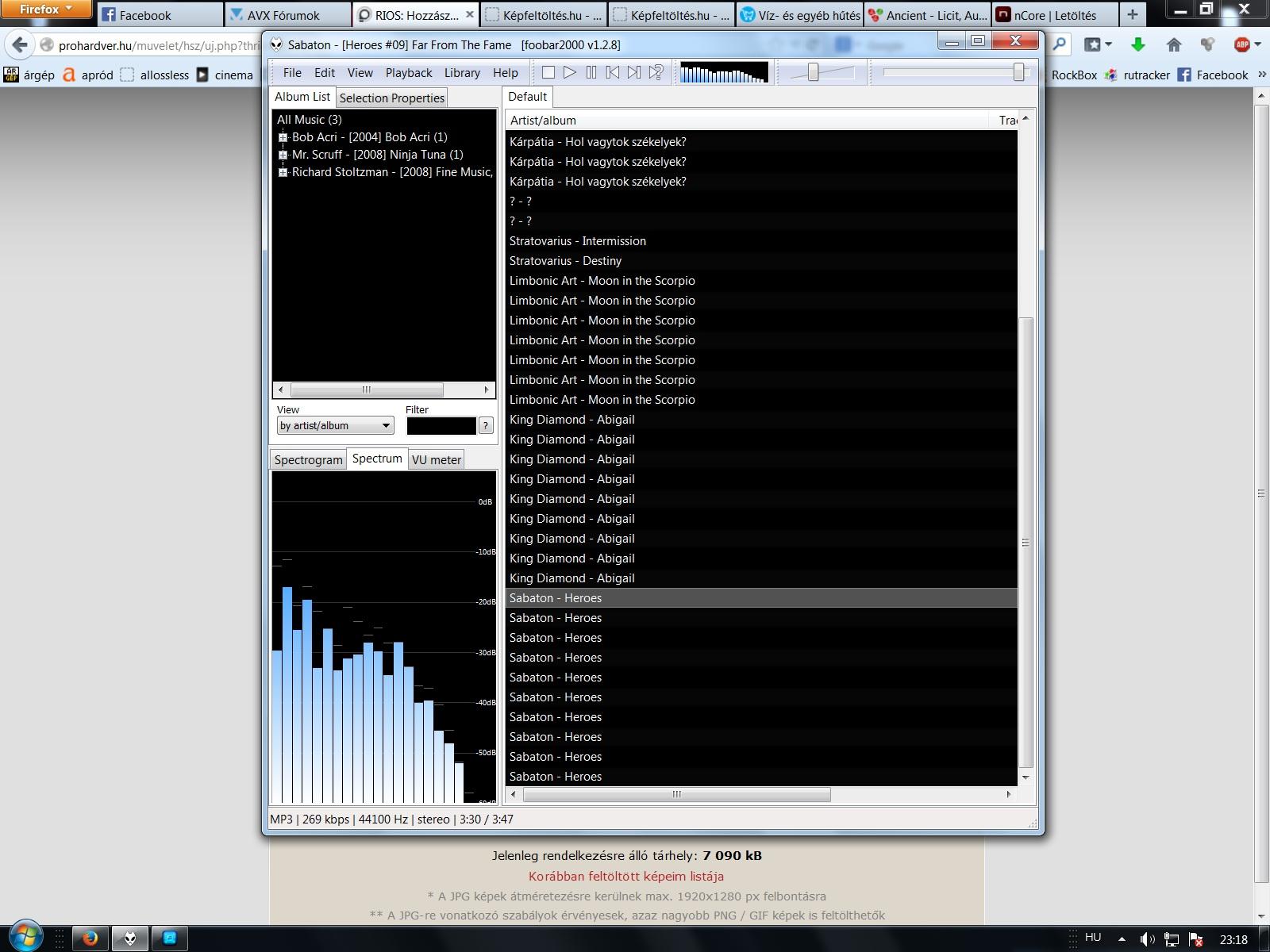The width and height of the screenshot is (1270, 952).
Task: Expand the Richard Stoltzman album node
Action: point(283,172)
